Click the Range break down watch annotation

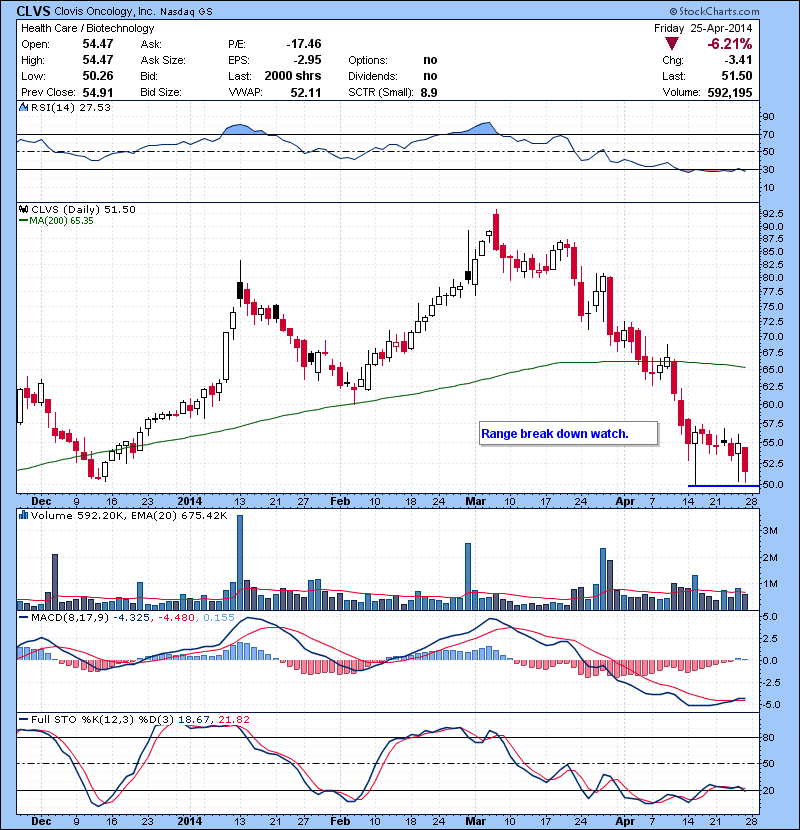click(555, 434)
